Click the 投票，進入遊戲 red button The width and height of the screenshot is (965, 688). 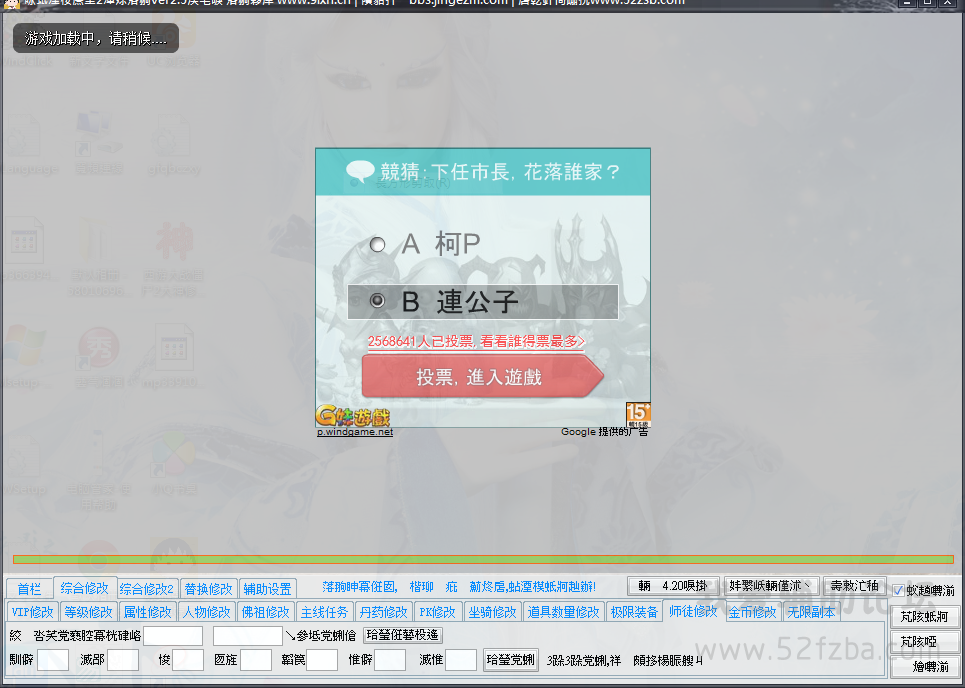tap(482, 376)
